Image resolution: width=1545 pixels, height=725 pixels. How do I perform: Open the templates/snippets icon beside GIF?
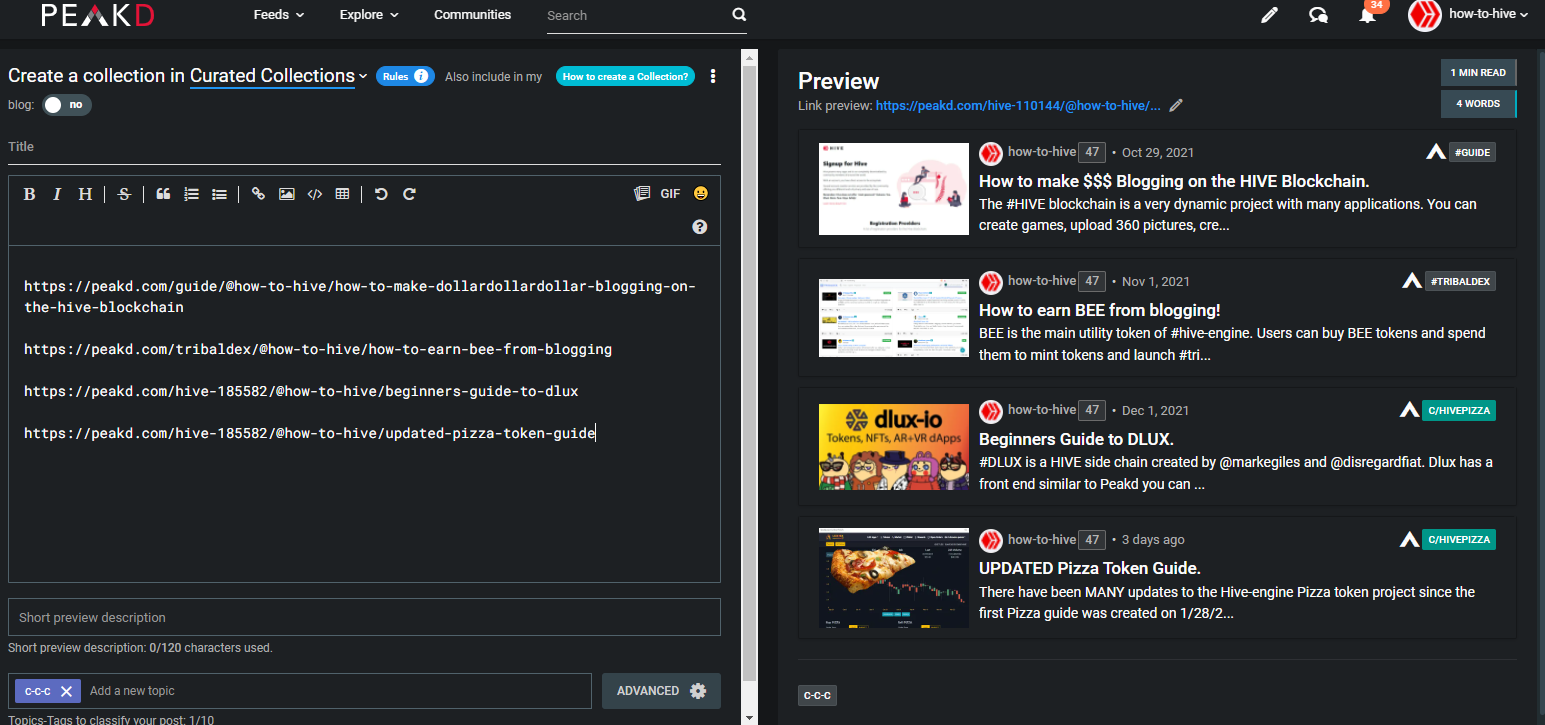642,193
